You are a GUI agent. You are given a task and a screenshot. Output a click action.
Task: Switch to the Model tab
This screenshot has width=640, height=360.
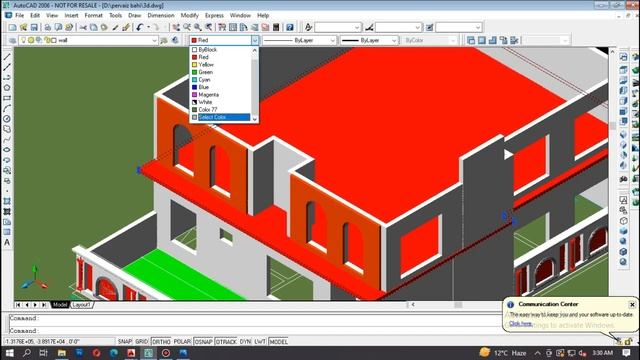click(60, 305)
